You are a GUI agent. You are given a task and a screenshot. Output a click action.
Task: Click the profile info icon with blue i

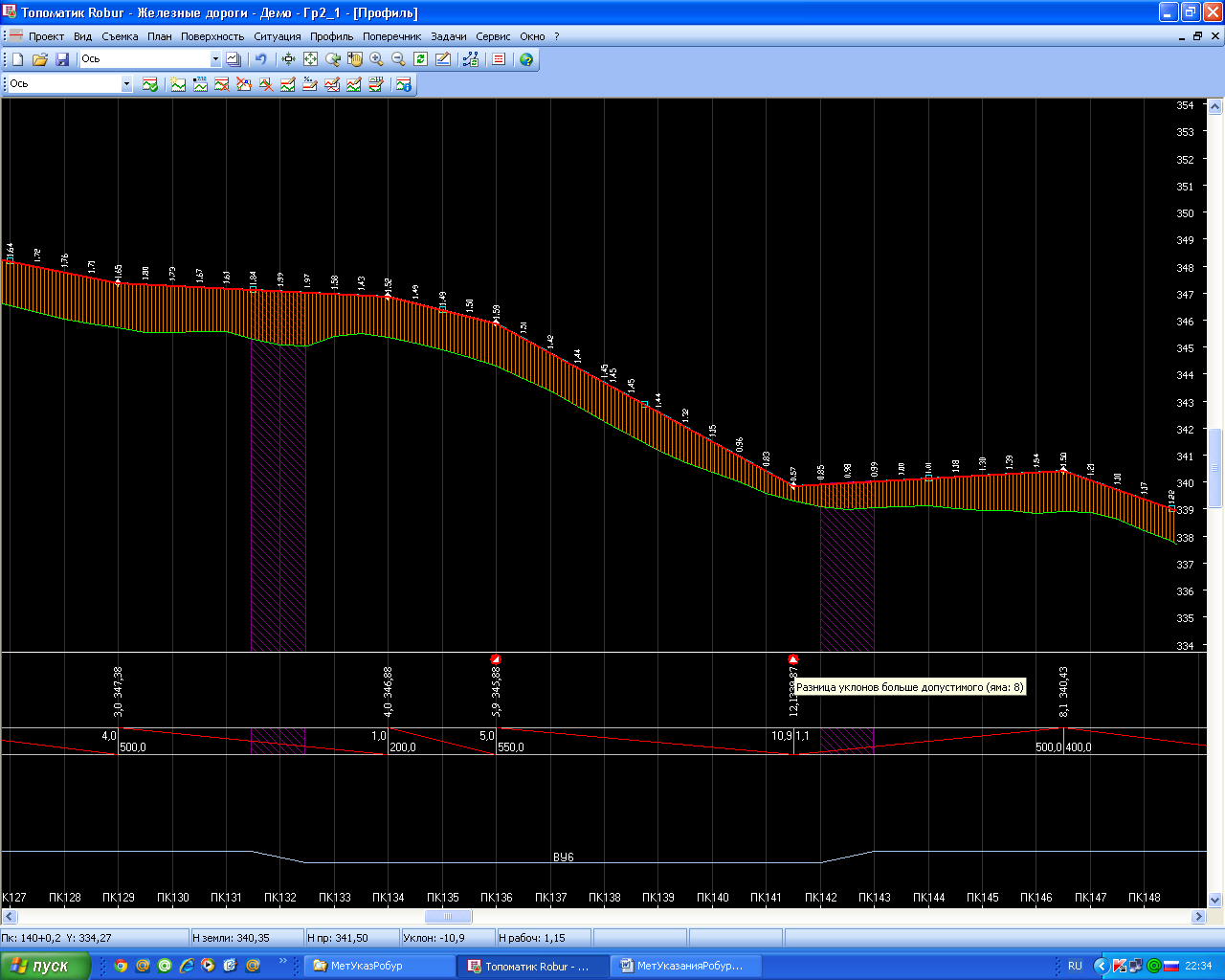403,84
